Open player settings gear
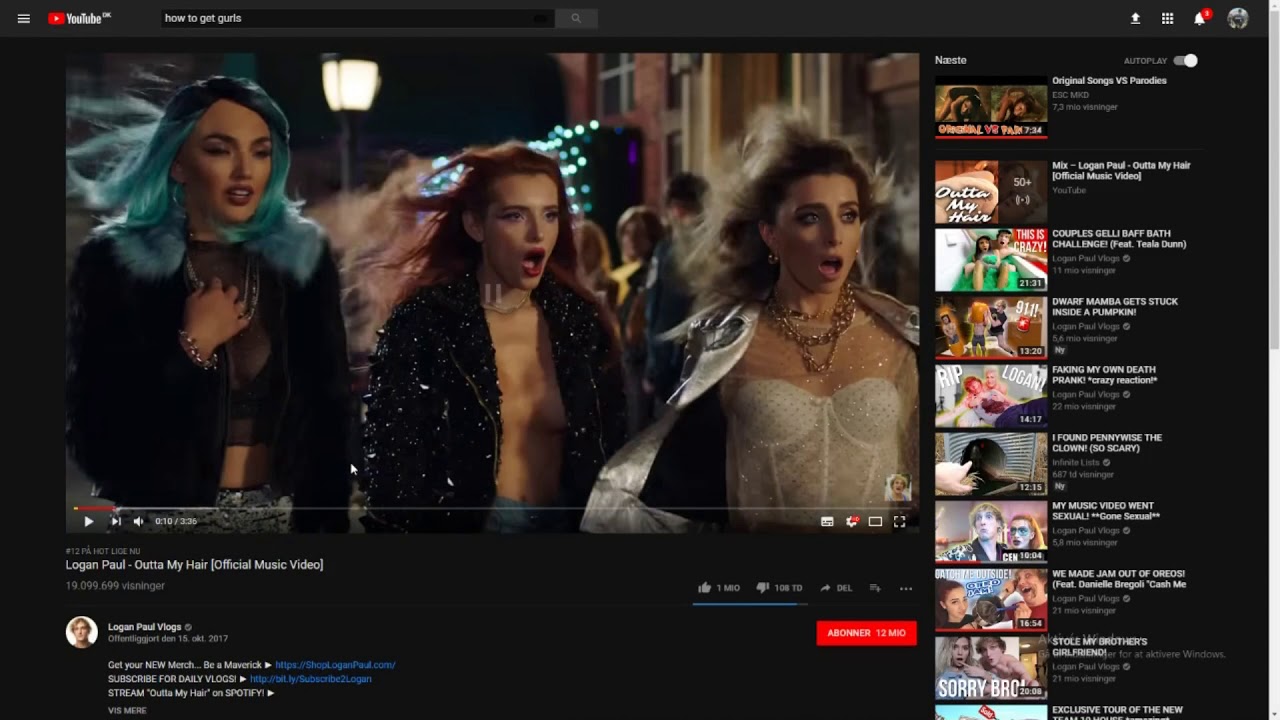Image resolution: width=1280 pixels, height=720 pixels. tap(852, 521)
